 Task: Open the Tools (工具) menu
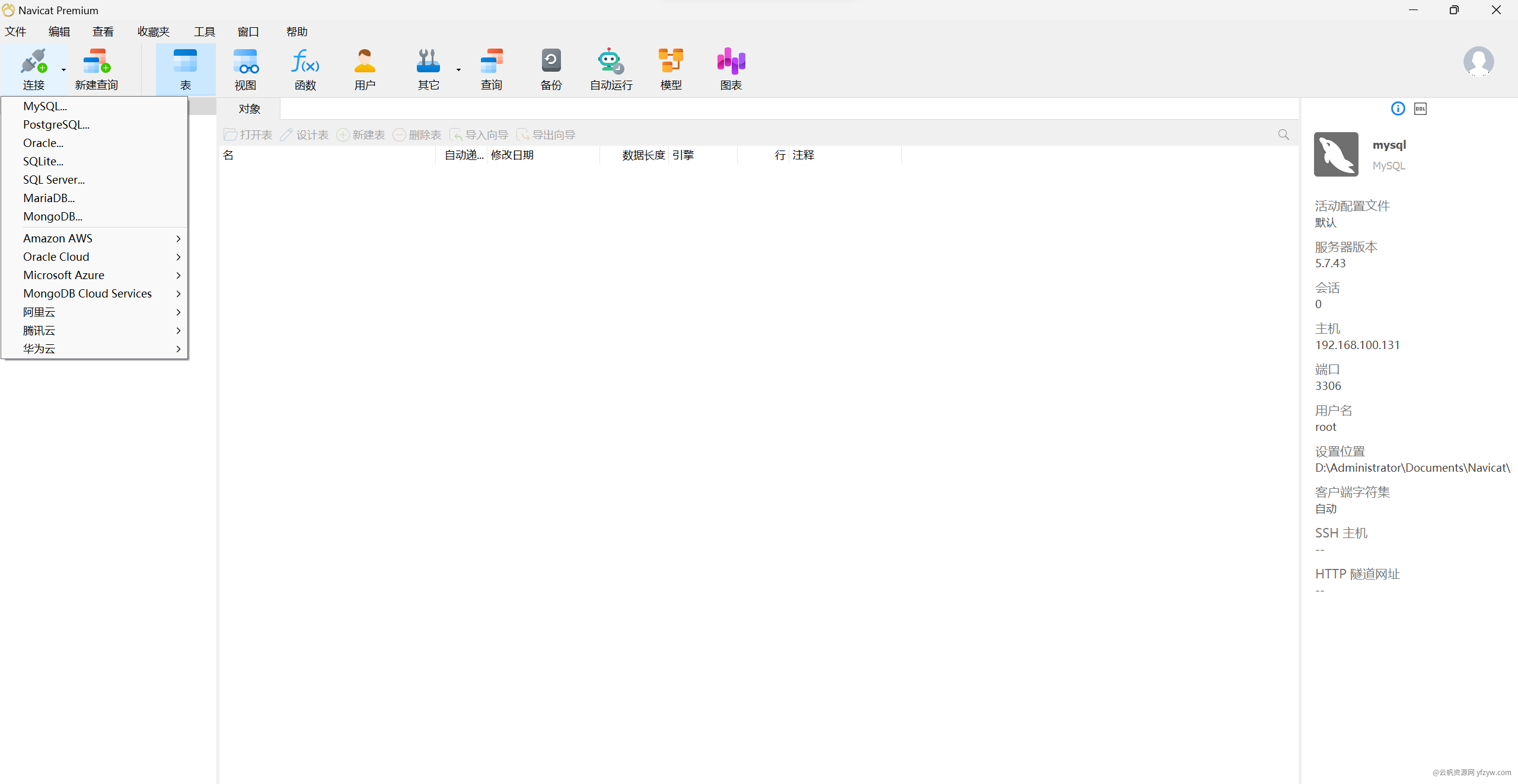point(205,31)
